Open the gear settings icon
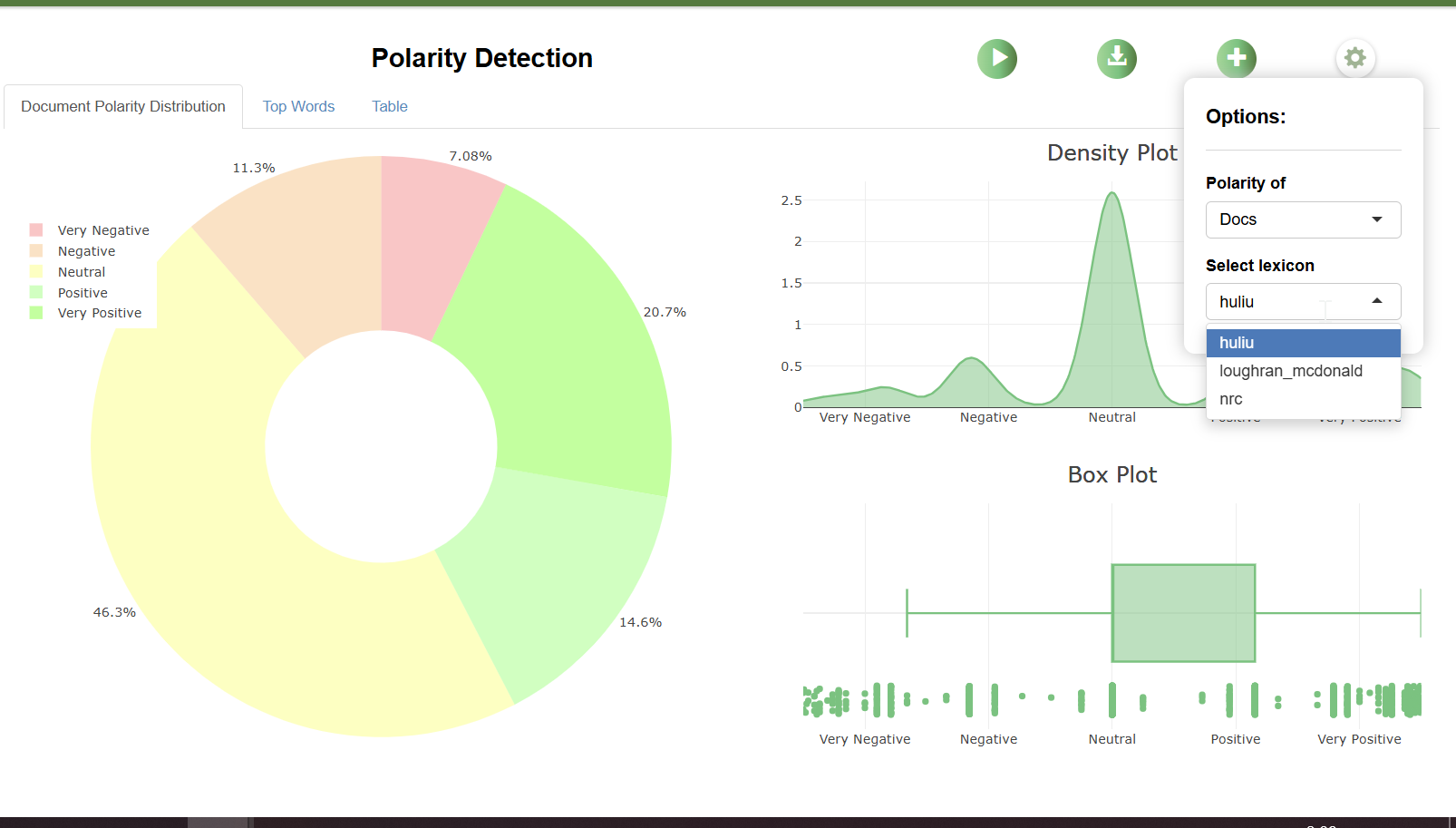The height and width of the screenshot is (828, 1456). 1355,59
